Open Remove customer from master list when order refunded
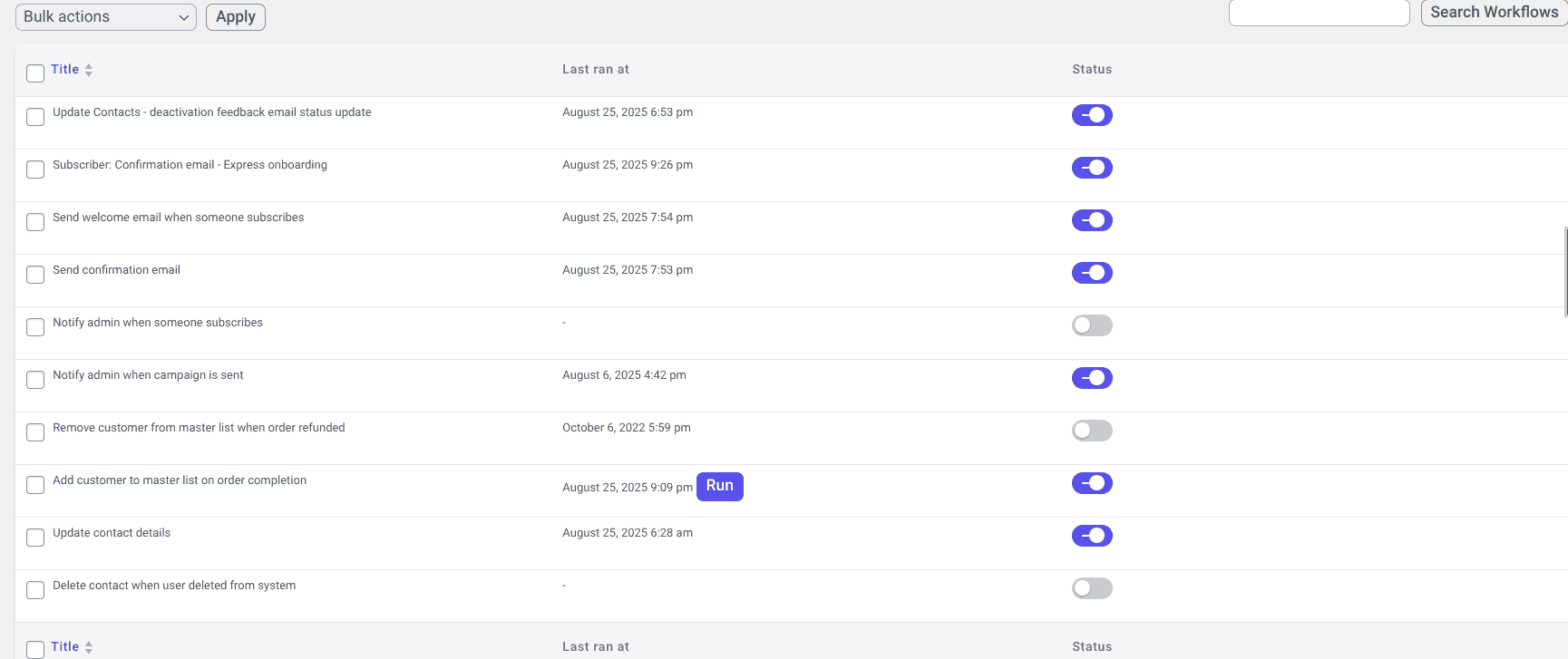 pyautogui.click(x=199, y=428)
